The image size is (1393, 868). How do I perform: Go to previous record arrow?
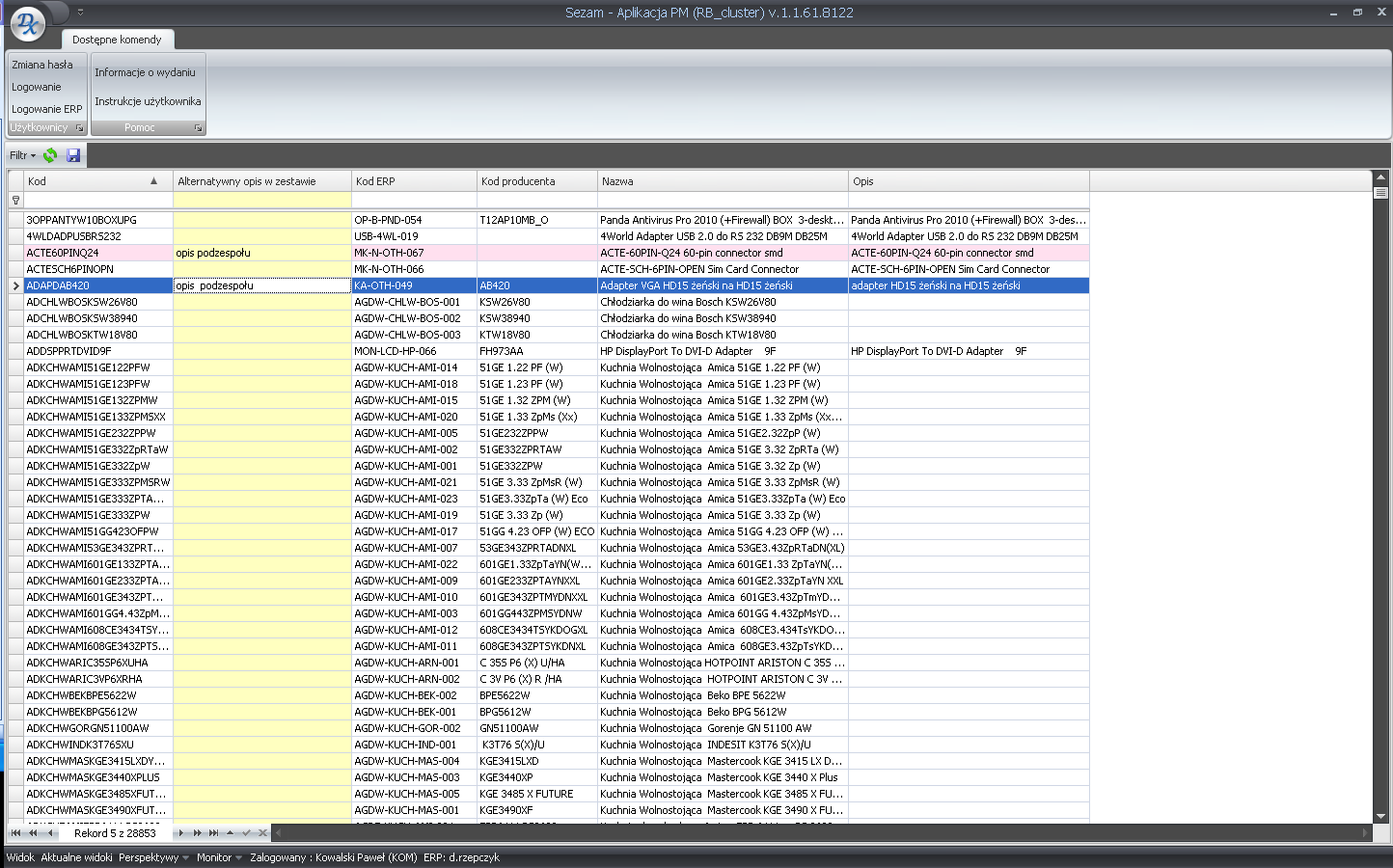click(50, 833)
